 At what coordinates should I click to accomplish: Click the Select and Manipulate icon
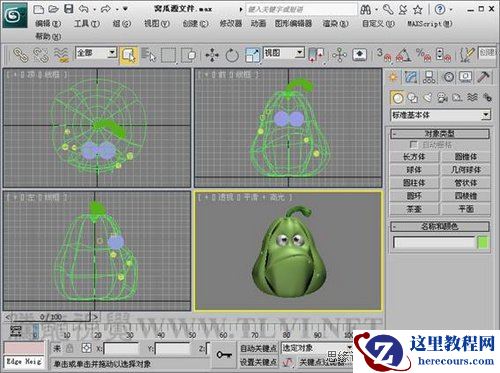339,55
